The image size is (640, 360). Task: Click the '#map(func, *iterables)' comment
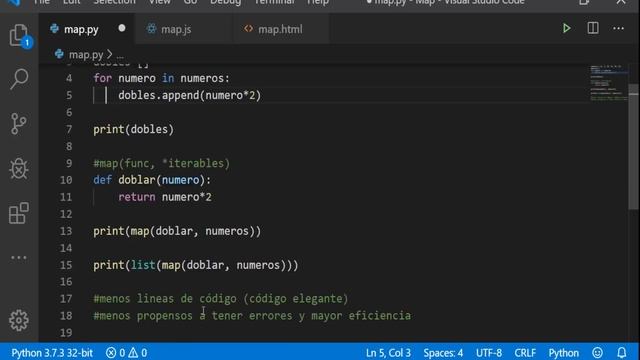tap(162, 163)
